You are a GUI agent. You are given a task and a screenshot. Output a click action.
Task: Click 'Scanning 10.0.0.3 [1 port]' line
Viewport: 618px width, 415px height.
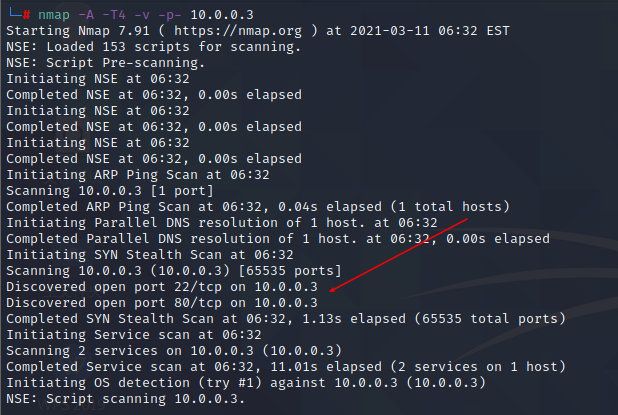coord(110,191)
